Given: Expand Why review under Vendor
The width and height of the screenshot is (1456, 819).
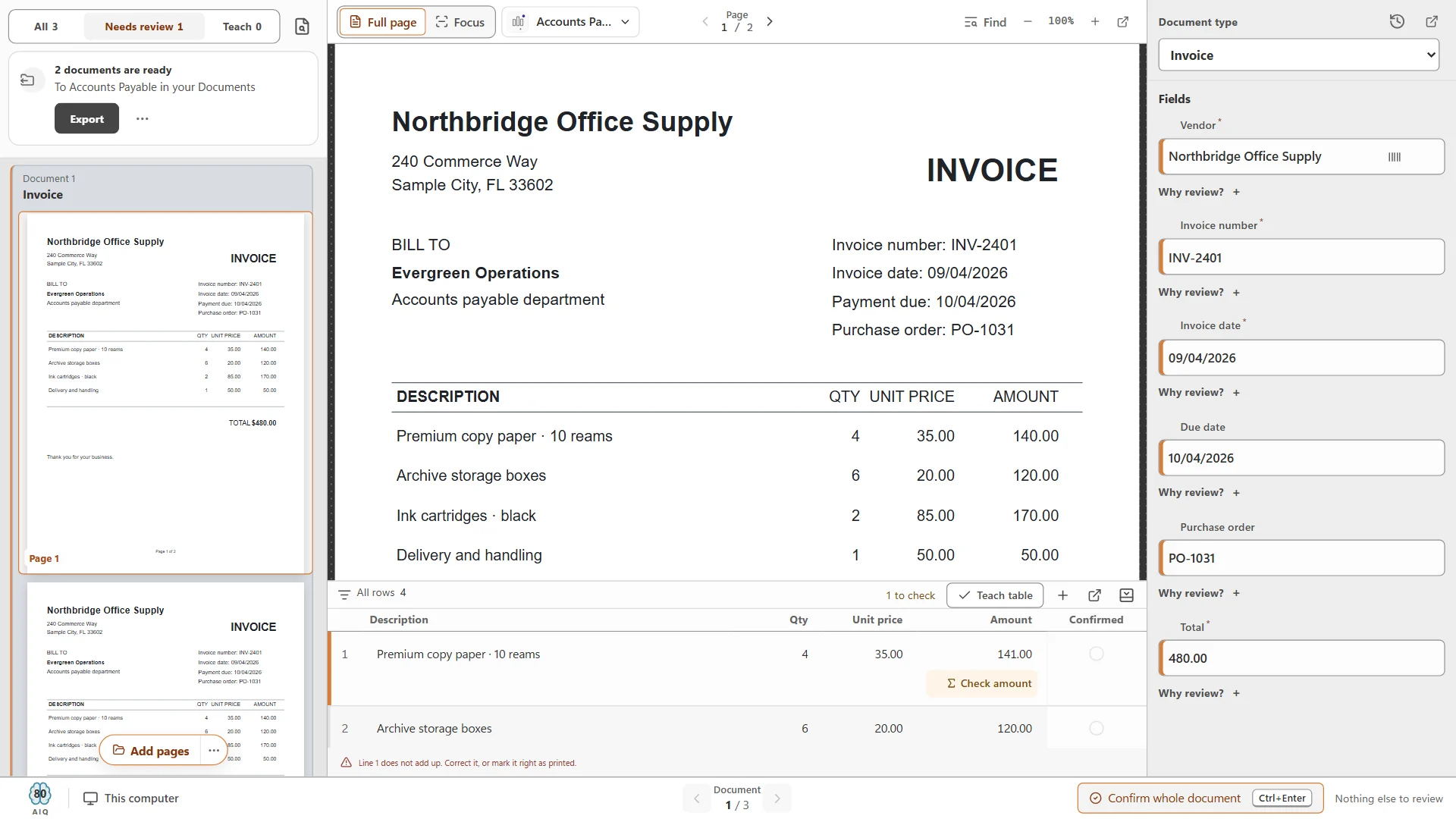Looking at the screenshot, I should 1199,192.
